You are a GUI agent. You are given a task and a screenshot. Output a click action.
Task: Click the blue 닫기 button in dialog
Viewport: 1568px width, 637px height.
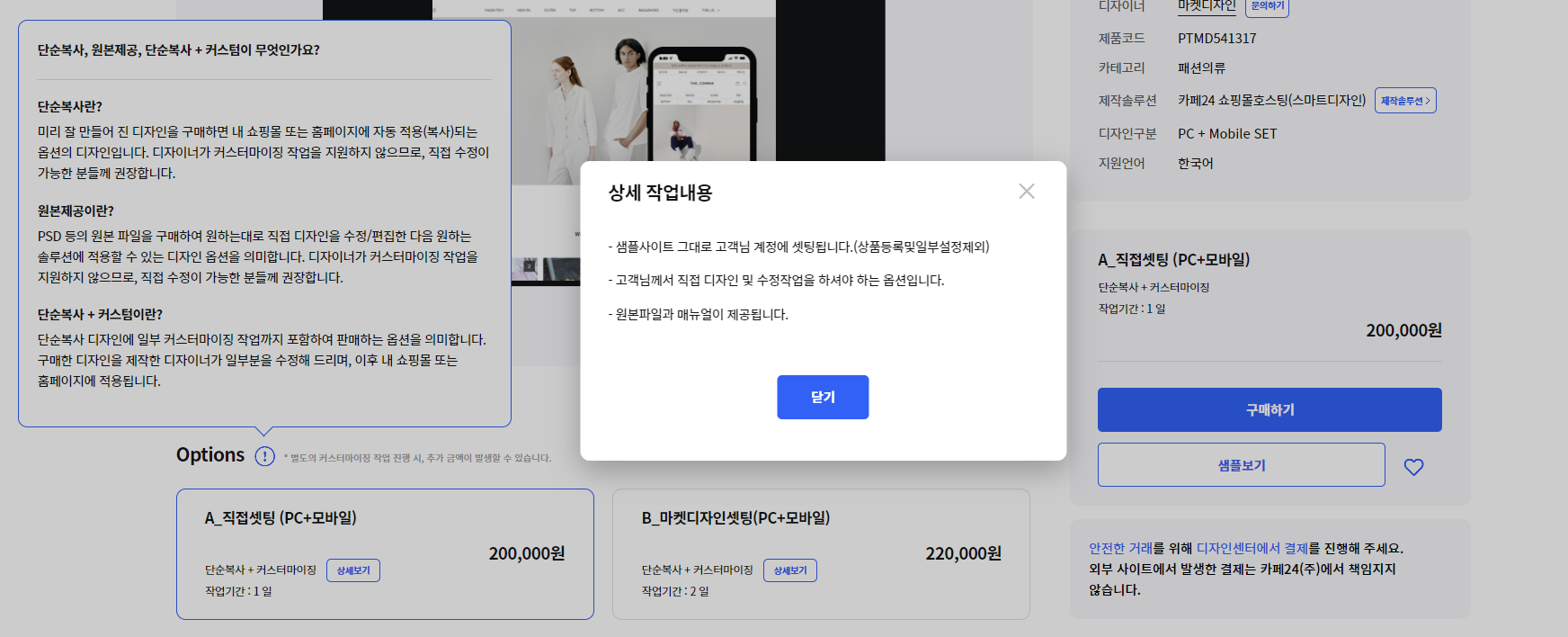point(823,397)
